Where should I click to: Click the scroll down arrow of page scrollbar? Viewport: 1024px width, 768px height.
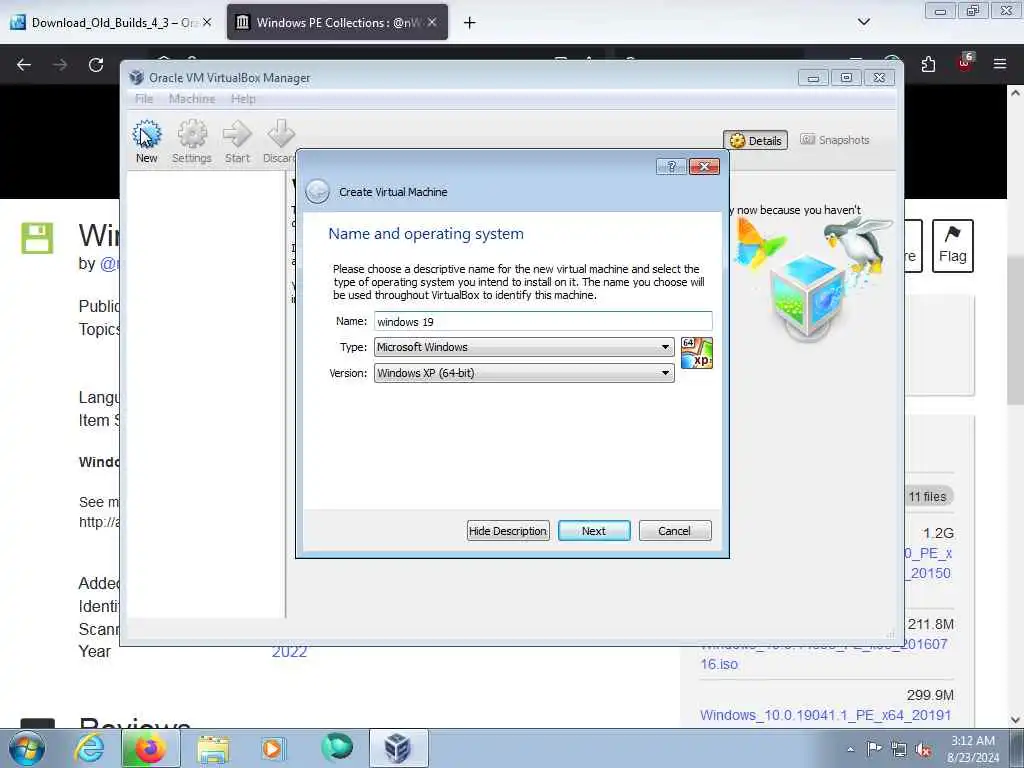pyautogui.click(x=1015, y=720)
